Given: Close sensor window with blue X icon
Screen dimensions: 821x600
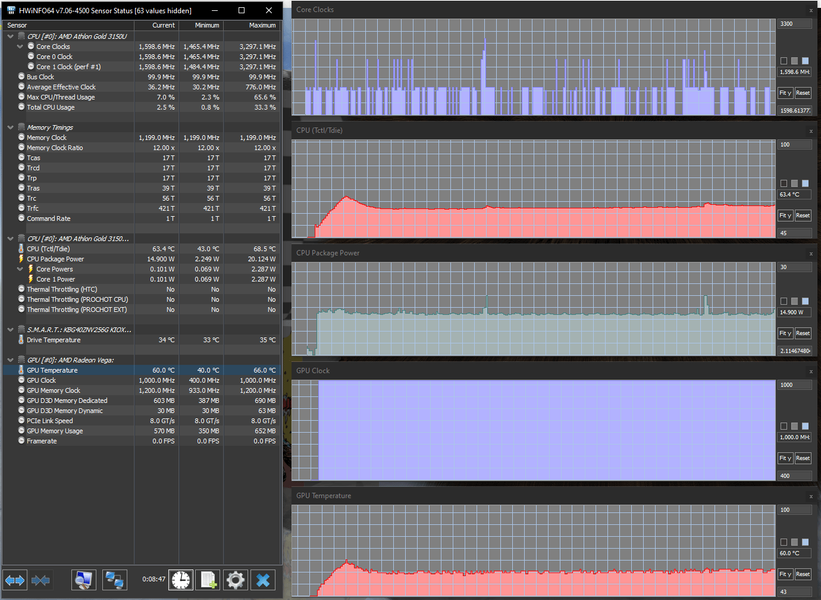Looking at the screenshot, I should click(263, 580).
